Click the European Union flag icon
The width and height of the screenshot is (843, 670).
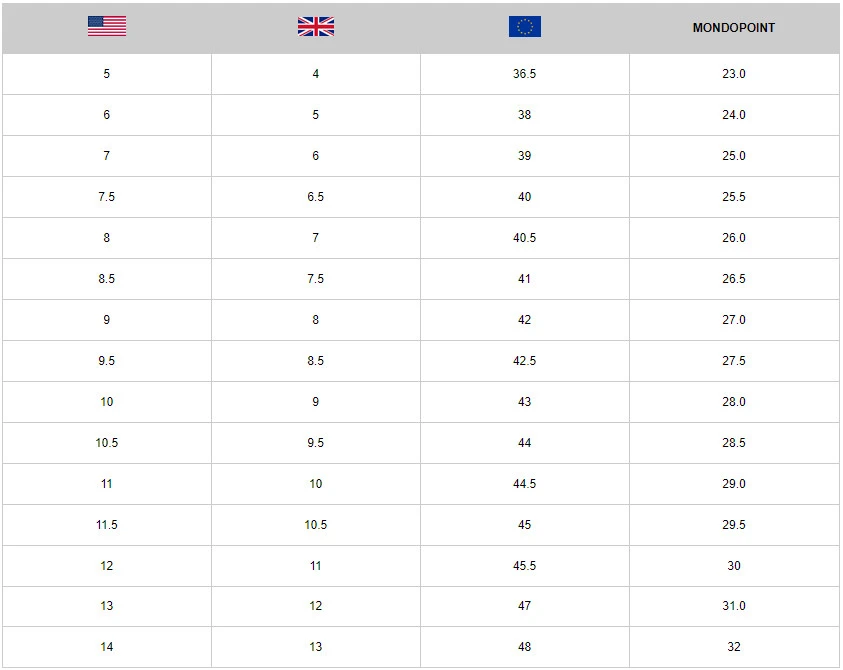coord(525,27)
